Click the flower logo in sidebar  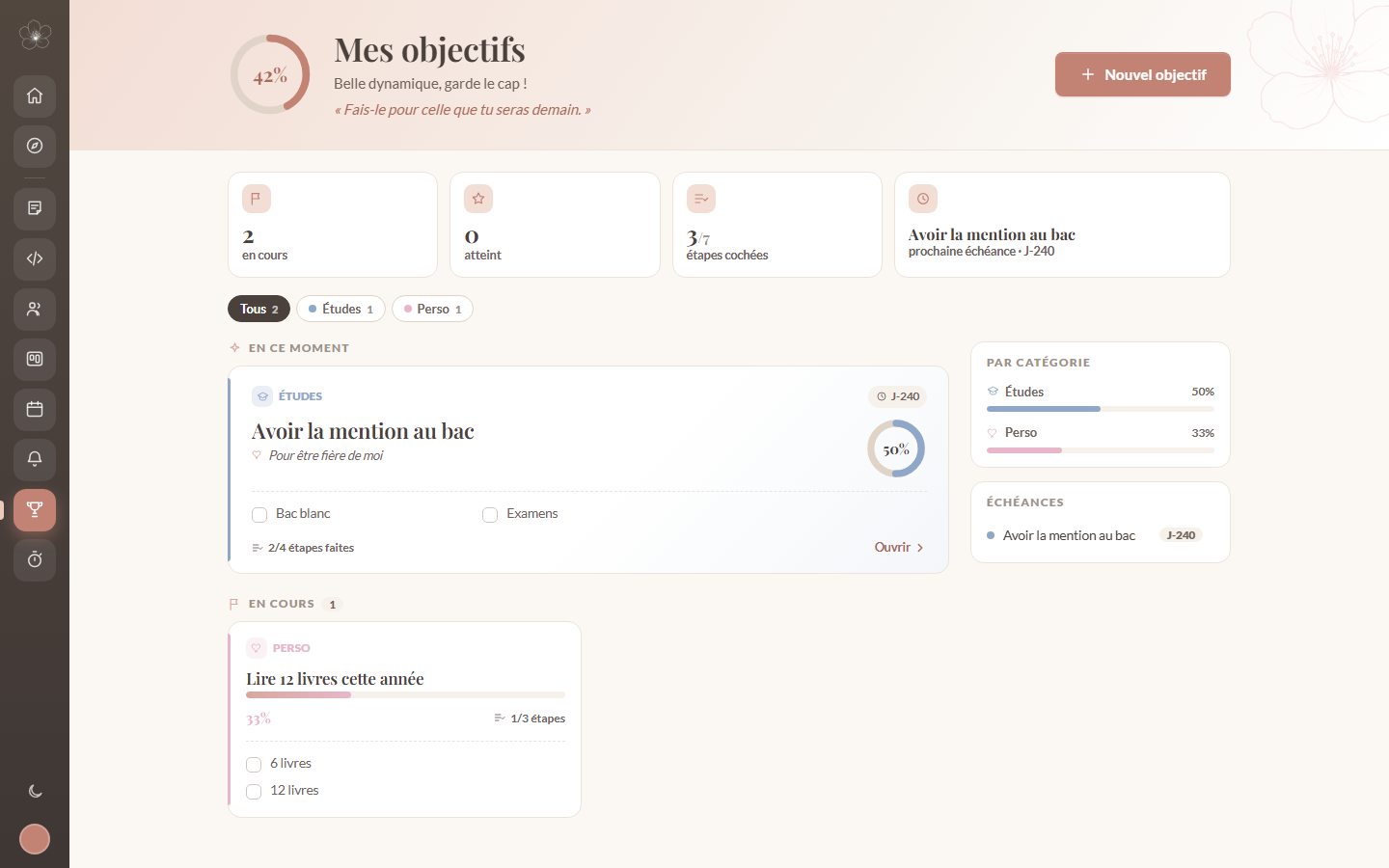[x=35, y=35]
